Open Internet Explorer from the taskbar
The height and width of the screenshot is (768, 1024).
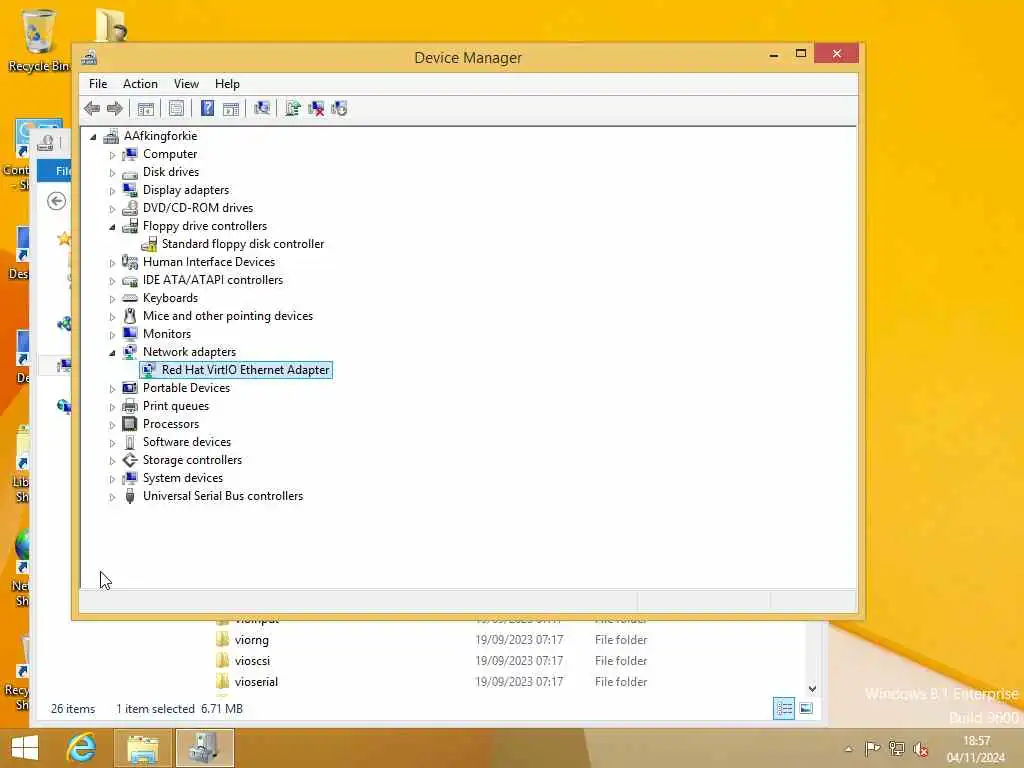(x=82, y=748)
